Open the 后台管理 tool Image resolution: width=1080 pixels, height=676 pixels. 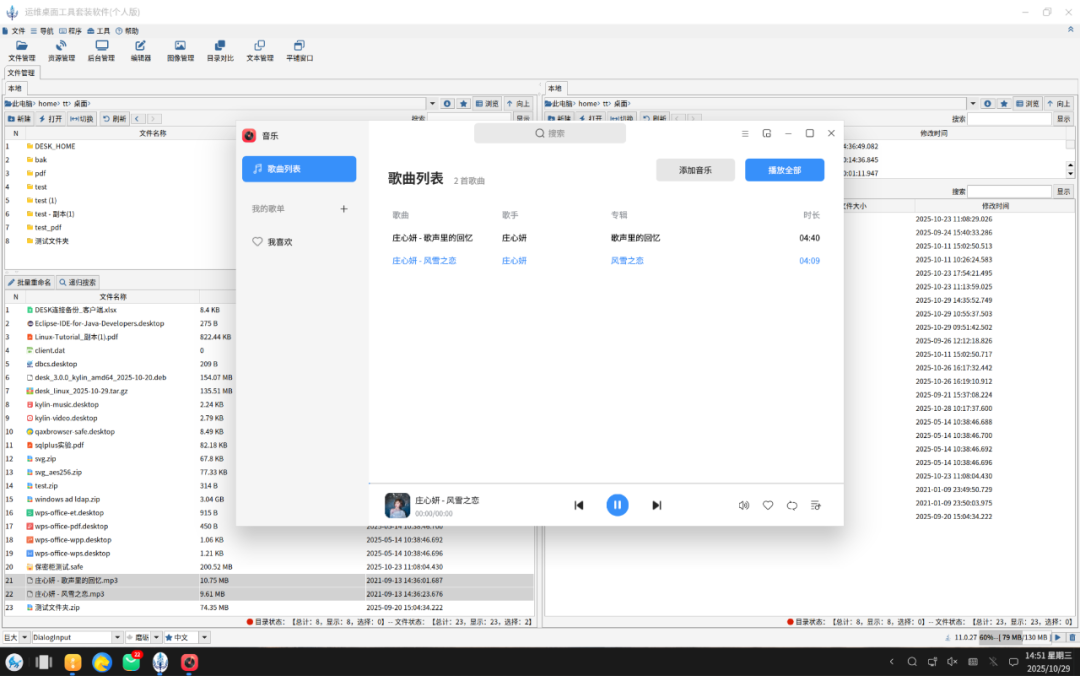point(101,51)
